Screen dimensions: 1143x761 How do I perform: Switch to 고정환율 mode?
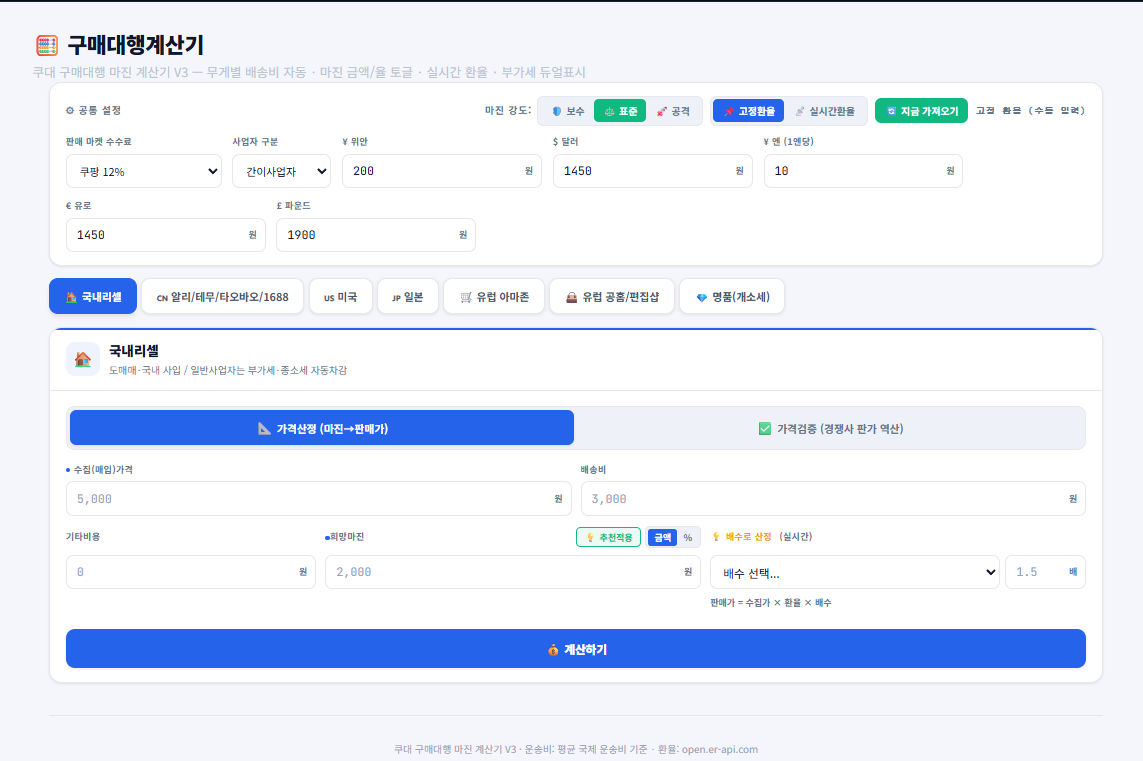[749, 111]
